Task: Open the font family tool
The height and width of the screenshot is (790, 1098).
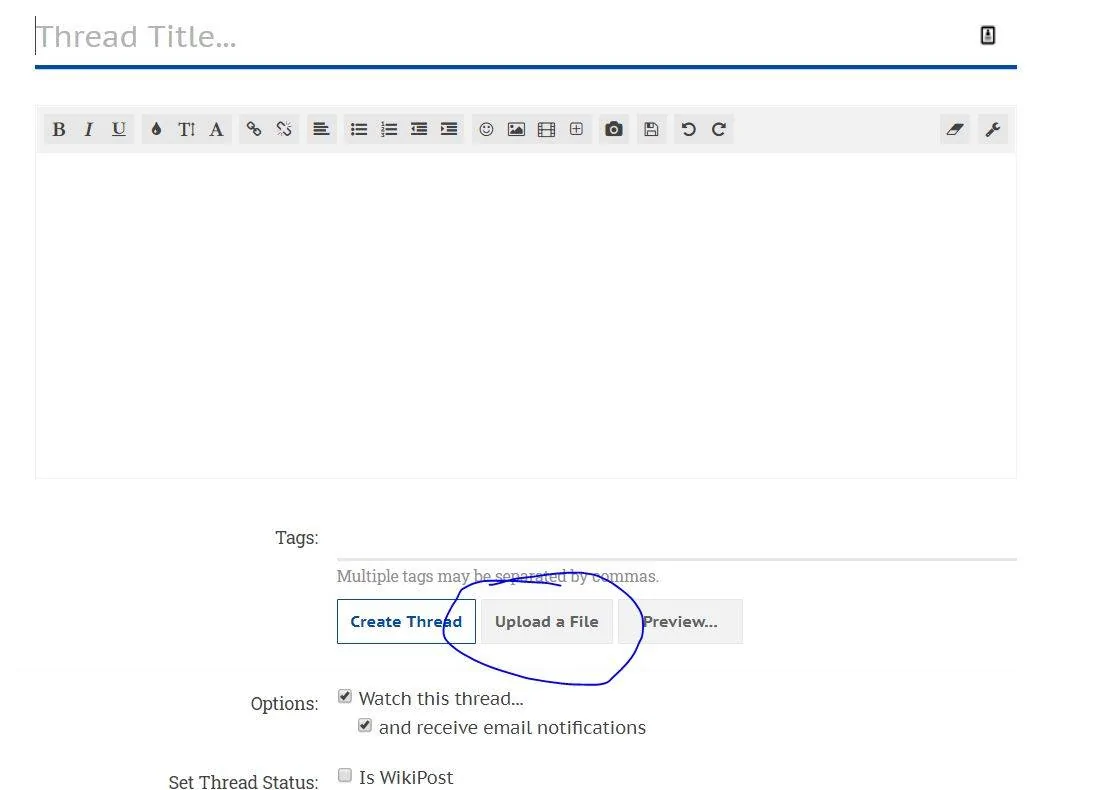Action: 216,130
